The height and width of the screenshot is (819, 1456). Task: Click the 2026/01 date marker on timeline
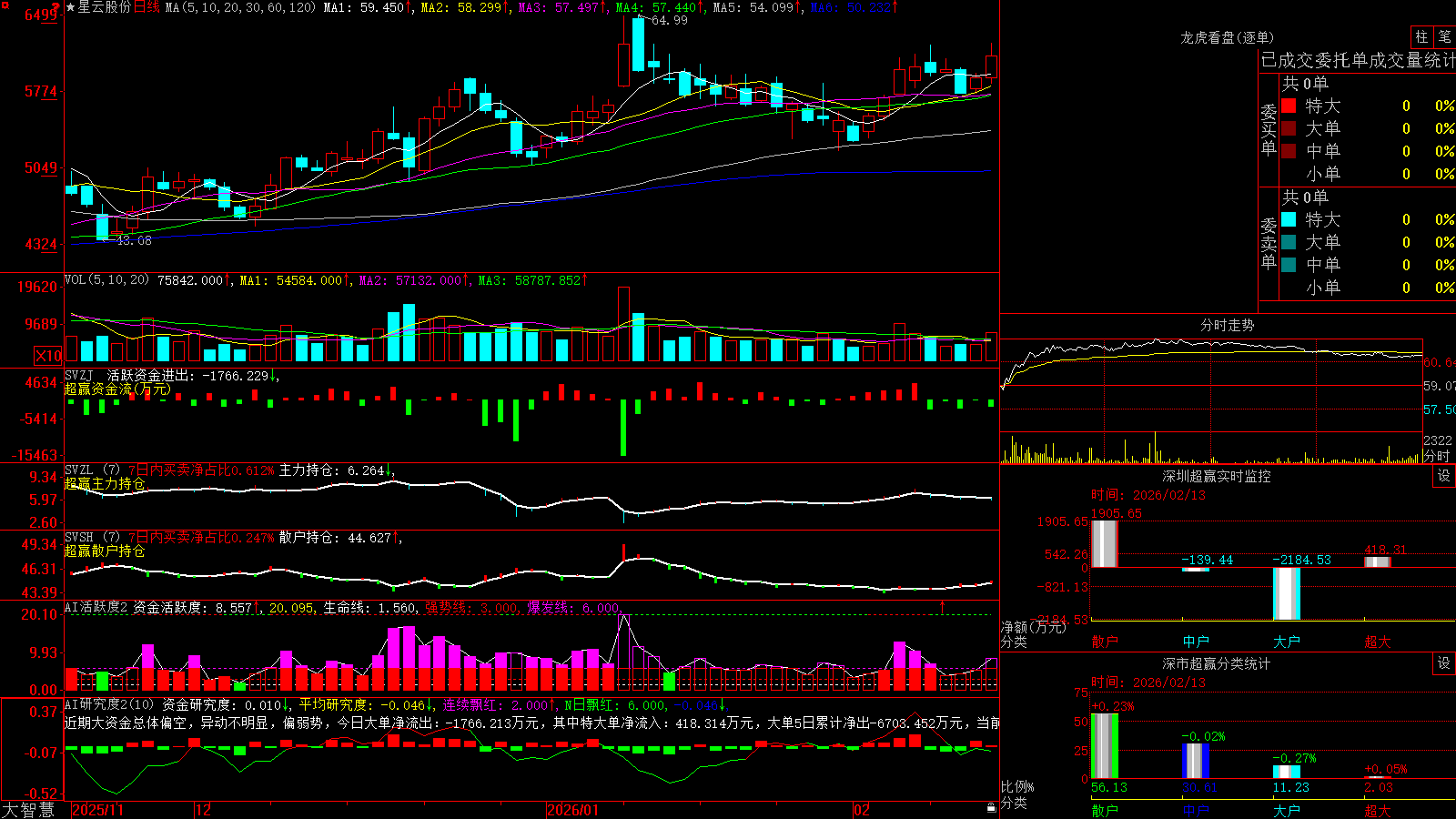pos(573,810)
